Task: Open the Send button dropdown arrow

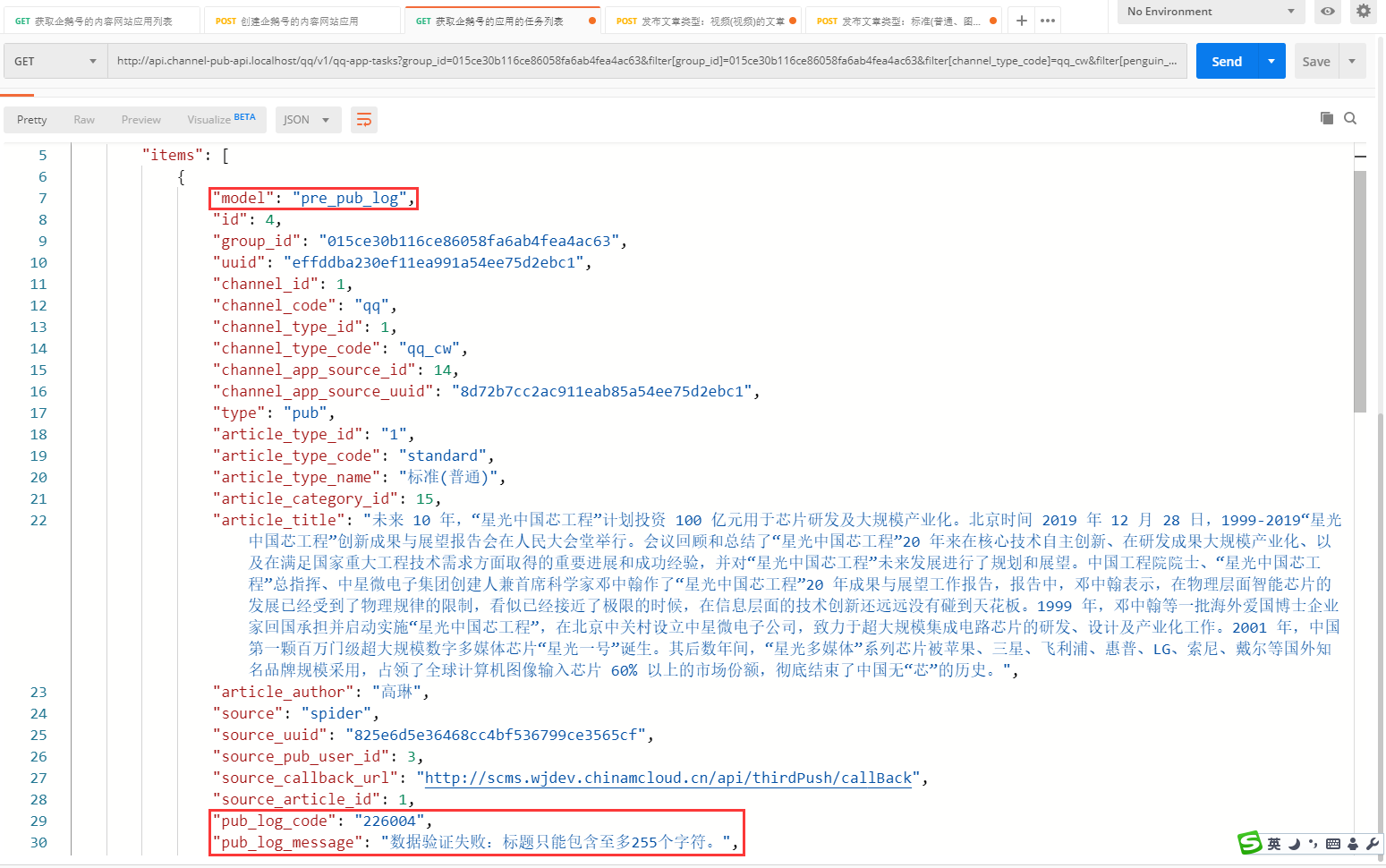Action: pos(1271,62)
